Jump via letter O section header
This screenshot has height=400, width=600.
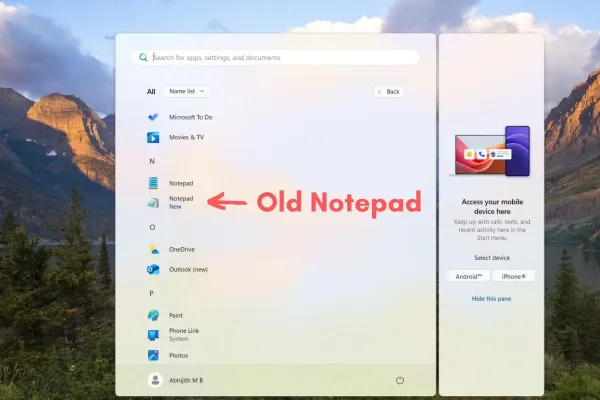(152, 227)
